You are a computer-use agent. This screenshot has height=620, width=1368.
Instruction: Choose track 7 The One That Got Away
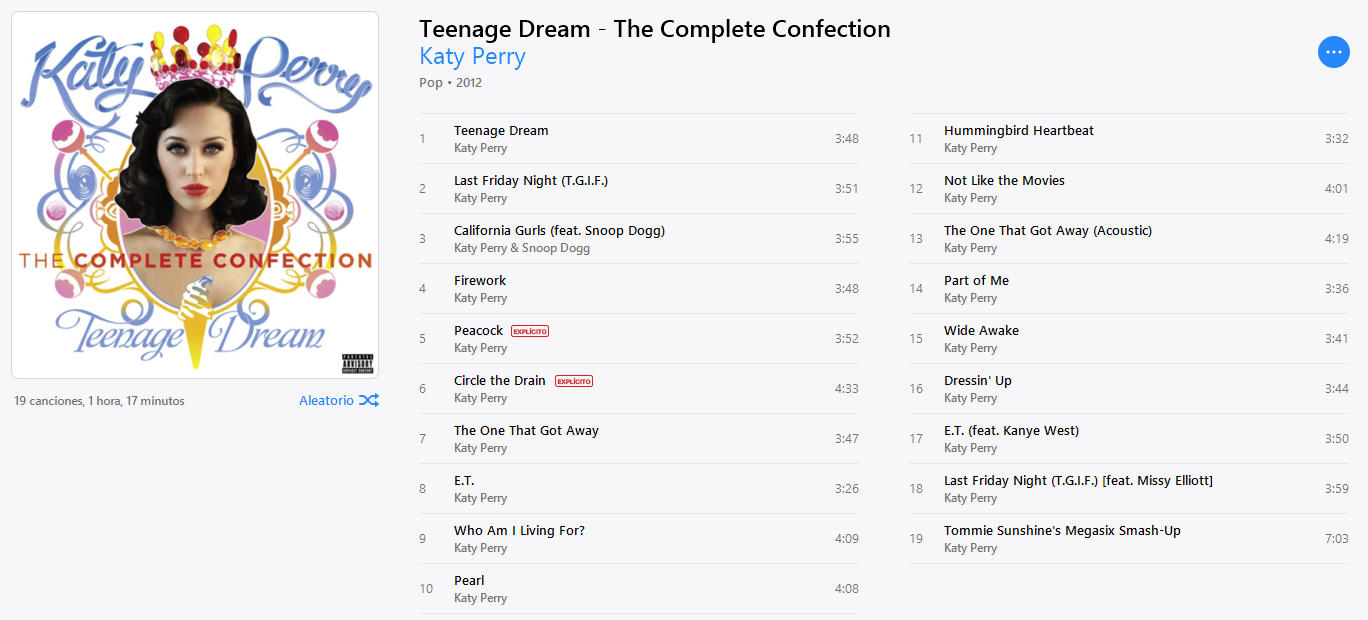click(x=639, y=439)
